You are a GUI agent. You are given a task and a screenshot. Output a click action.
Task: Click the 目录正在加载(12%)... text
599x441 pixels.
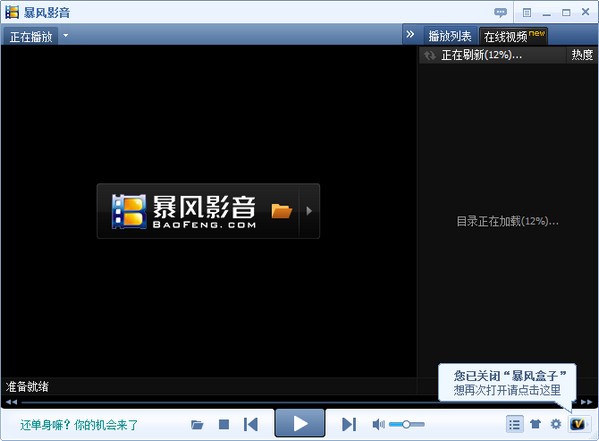(x=507, y=221)
